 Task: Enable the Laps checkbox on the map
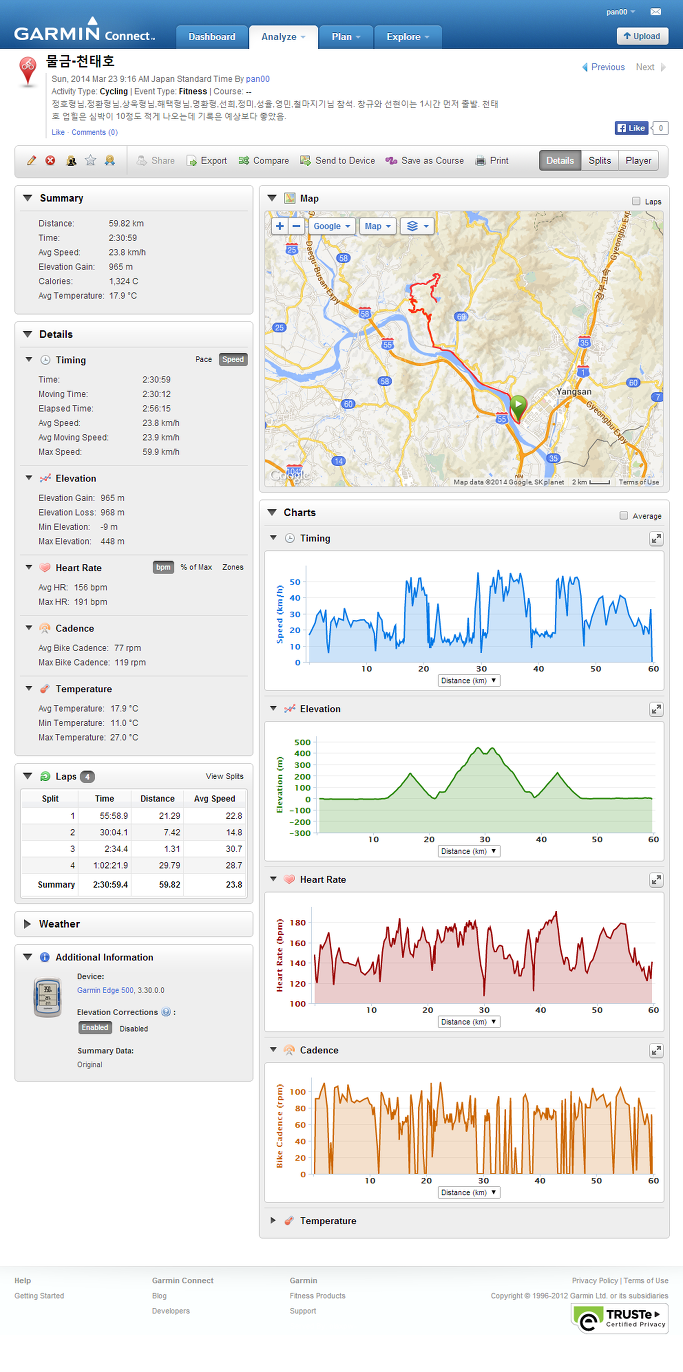tap(636, 201)
